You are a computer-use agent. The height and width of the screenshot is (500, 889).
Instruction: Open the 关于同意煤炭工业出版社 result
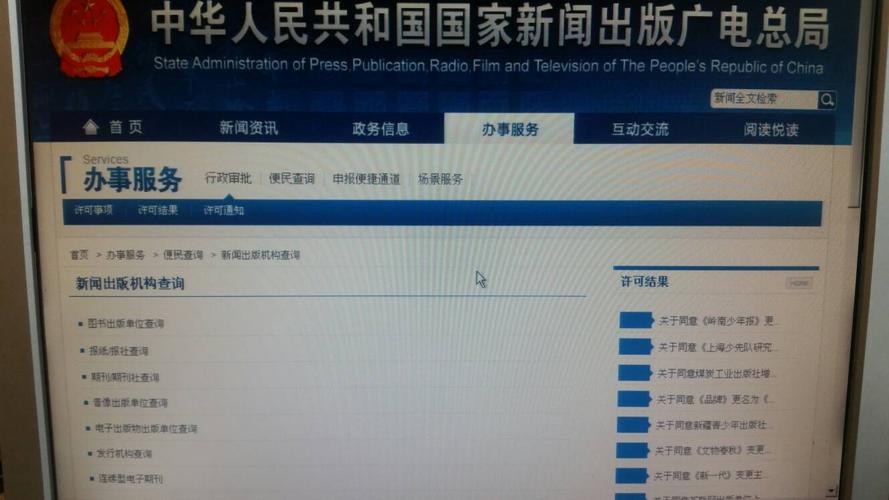pos(716,374)
